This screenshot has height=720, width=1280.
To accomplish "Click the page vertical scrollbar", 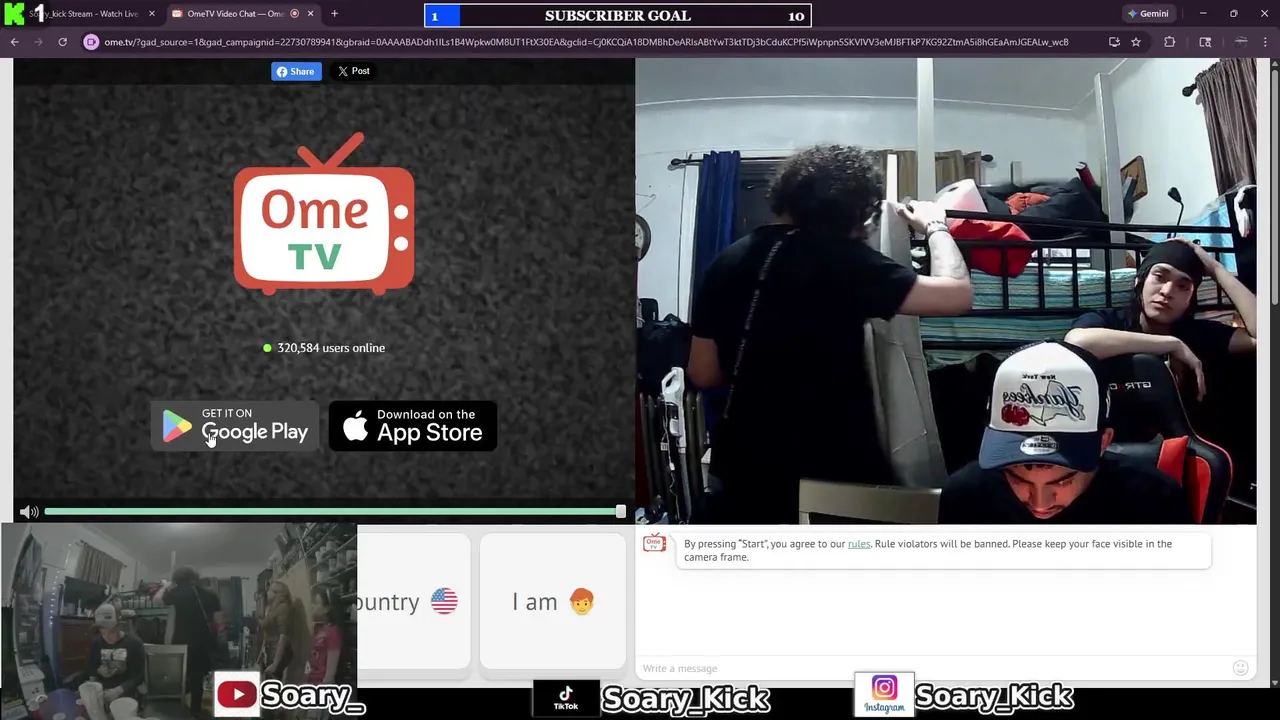I will click(1274, 185).
